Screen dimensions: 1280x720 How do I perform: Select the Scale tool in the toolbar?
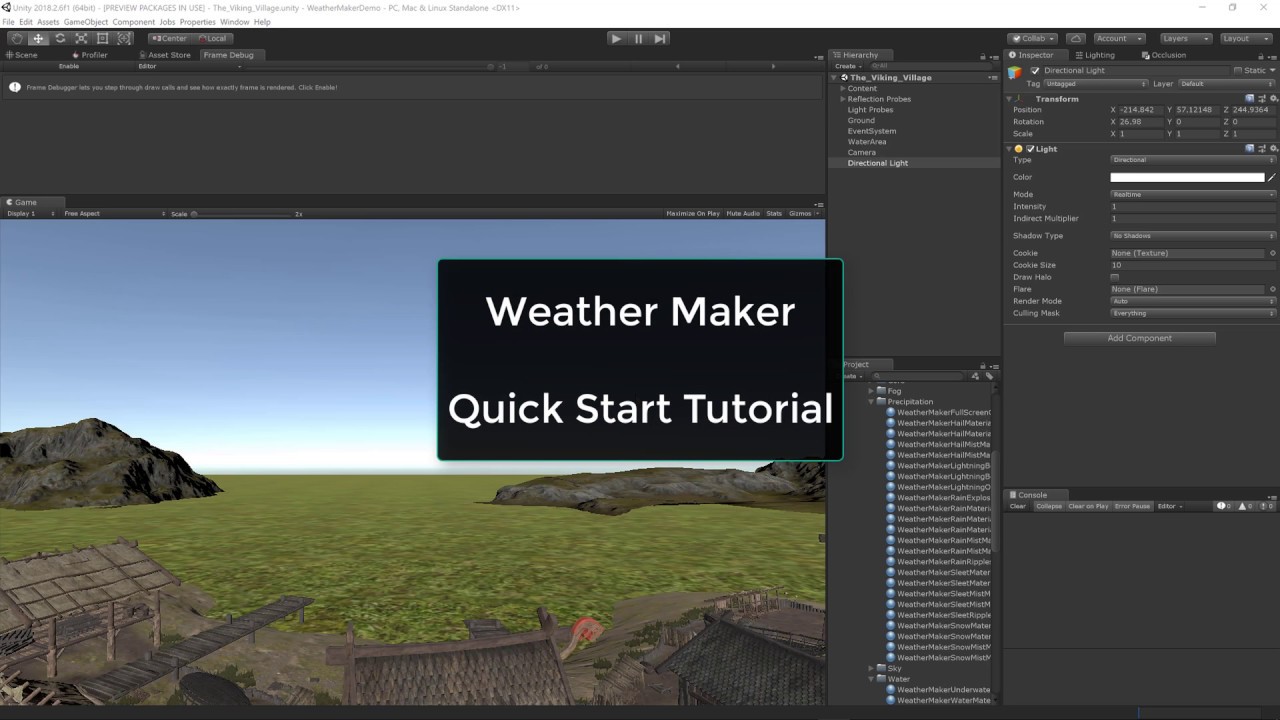point(81,38)
